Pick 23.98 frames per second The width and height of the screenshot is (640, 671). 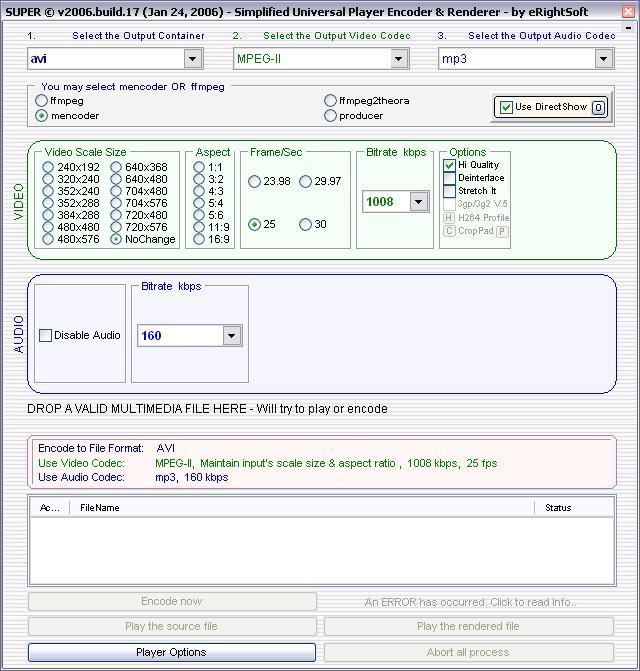tap(255, 182)
